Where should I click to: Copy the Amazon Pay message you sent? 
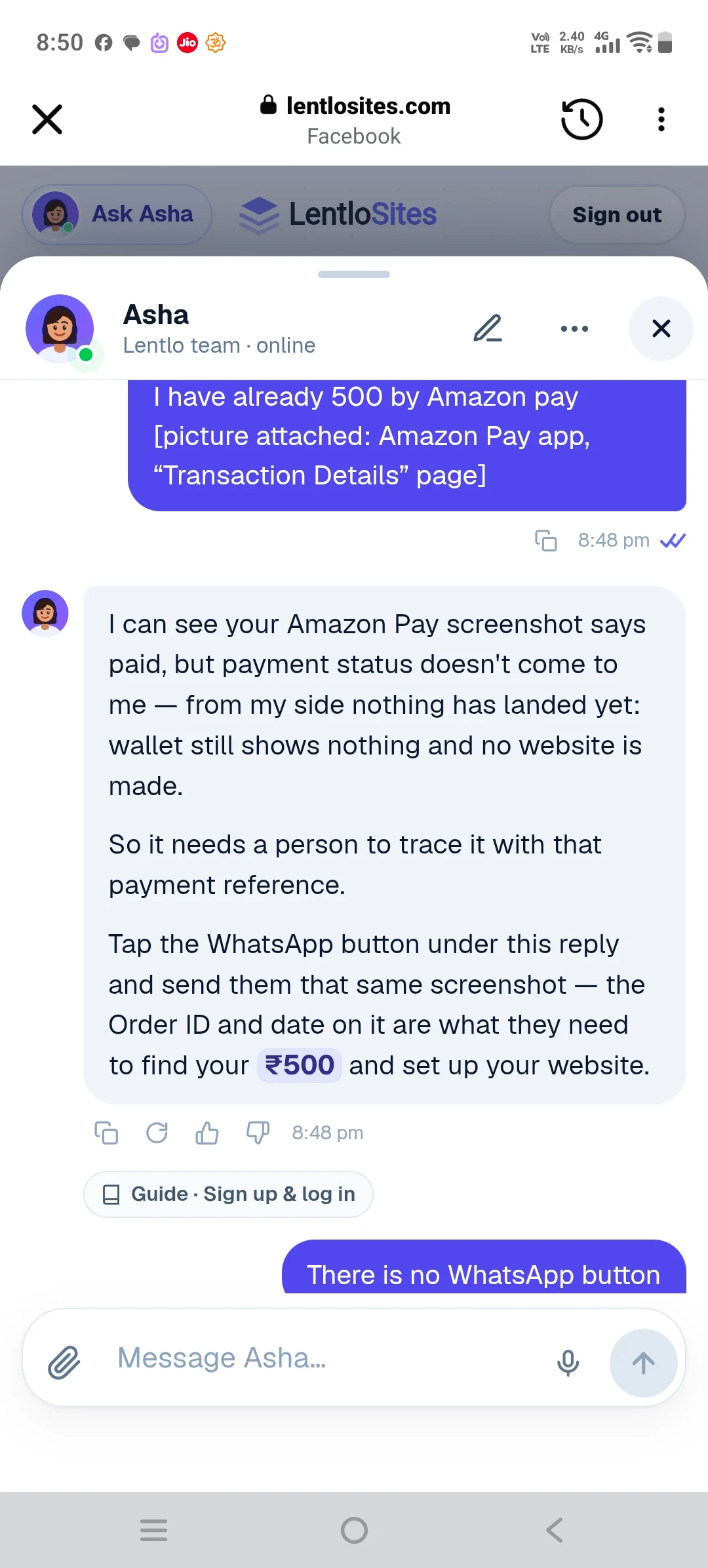(x=545, y=541)
